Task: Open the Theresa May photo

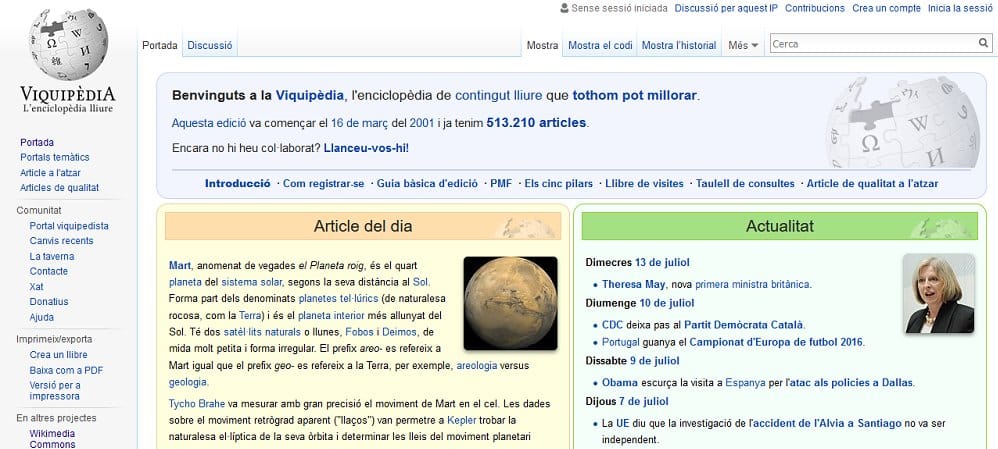Action: (939, 294)
